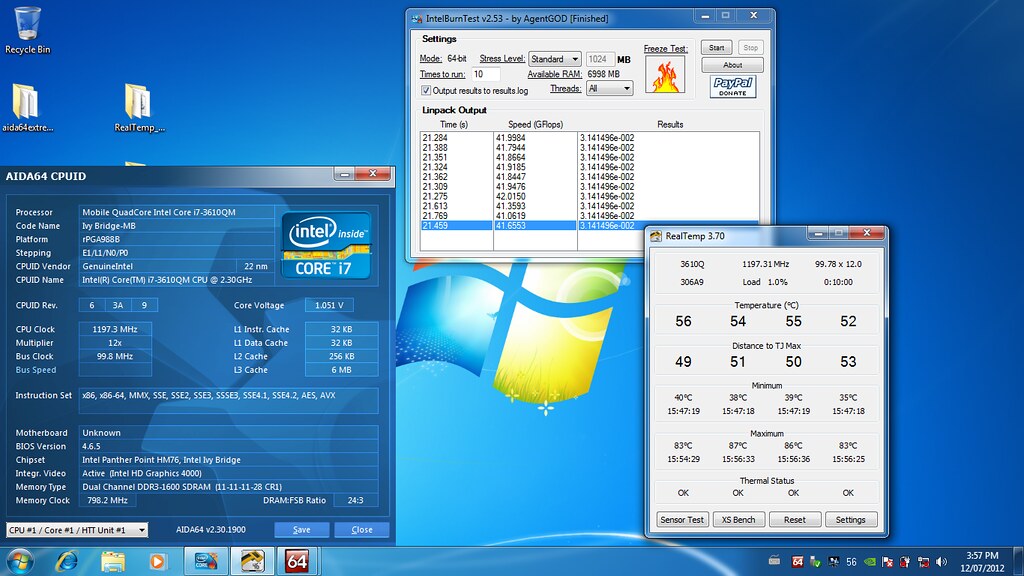Image resolution: width=1024 pixels, height=576 pixels.
Task: Click the Freeze Test flame icon
Action: click(x=665, y=74)
